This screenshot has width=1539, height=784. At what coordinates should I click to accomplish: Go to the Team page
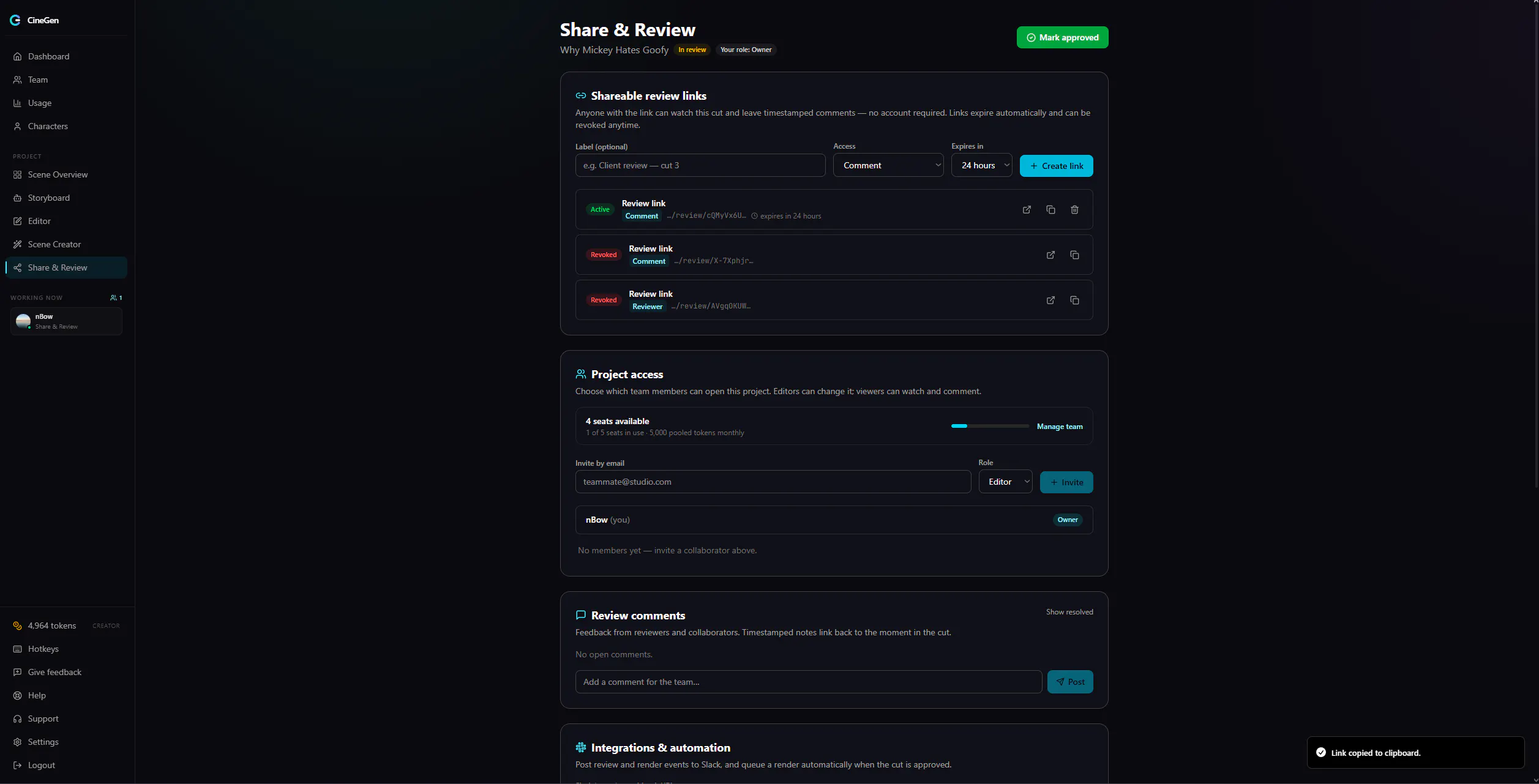66,80
